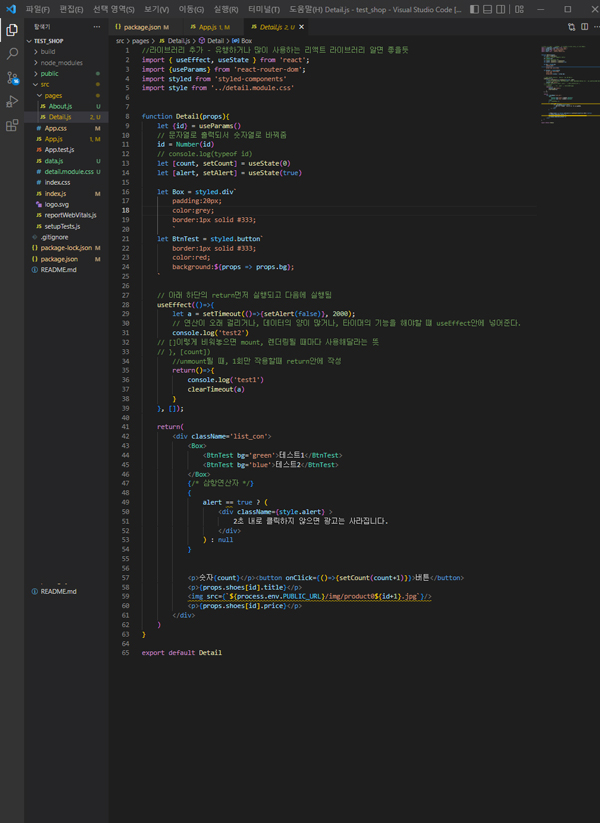Open the 파일(F) menu
Viewport: 600px width, 823px height.
tap(37, 9)
